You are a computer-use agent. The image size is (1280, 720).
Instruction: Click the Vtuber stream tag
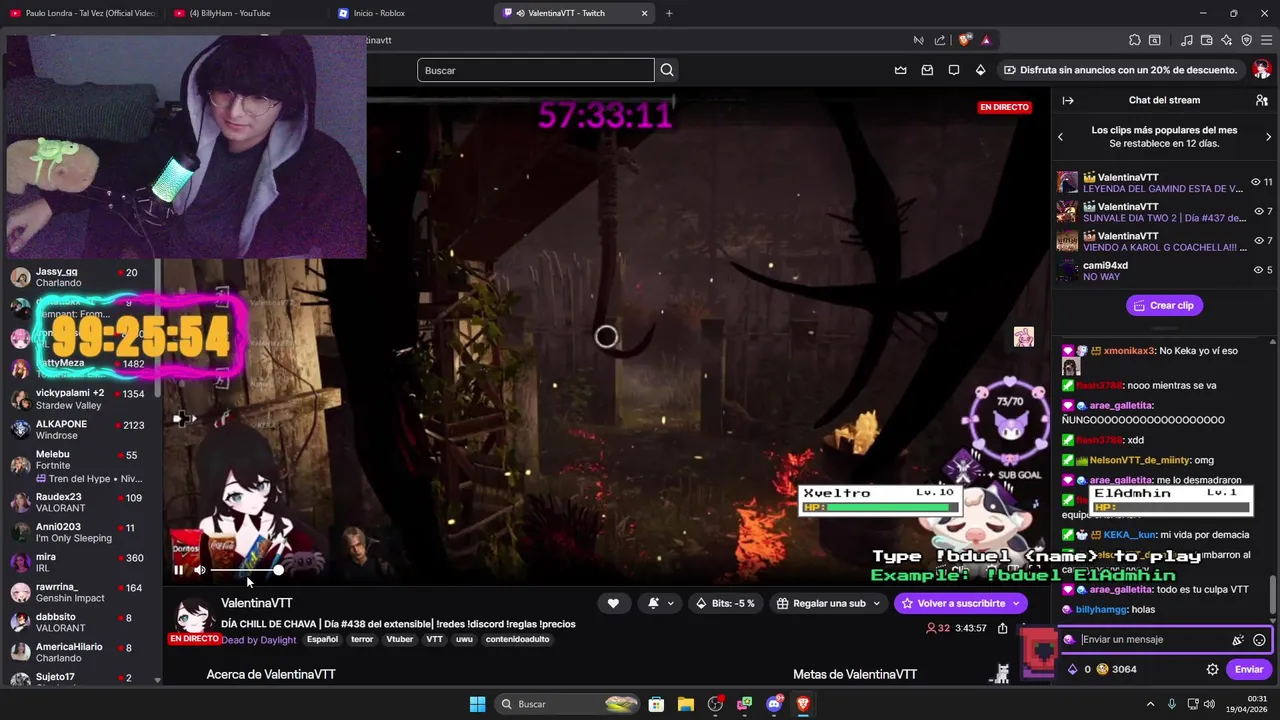400,640
